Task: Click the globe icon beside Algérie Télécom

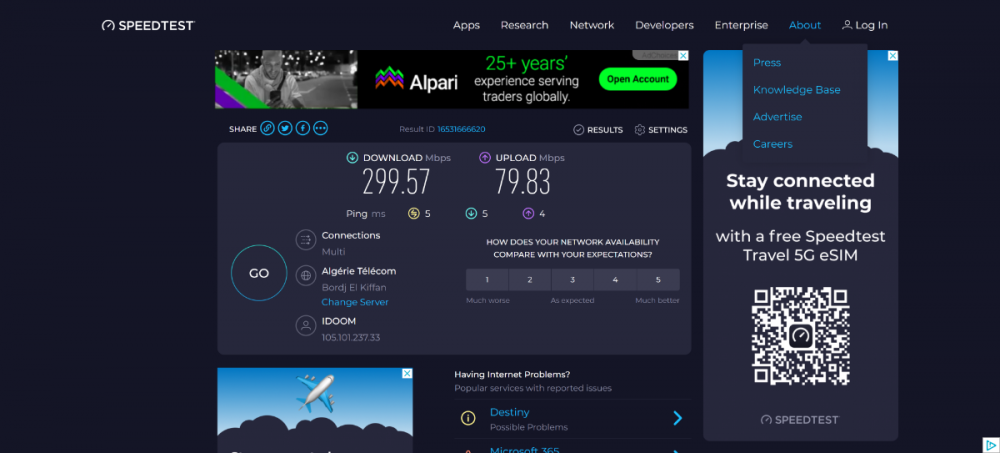Action: [x=306, y=275]
